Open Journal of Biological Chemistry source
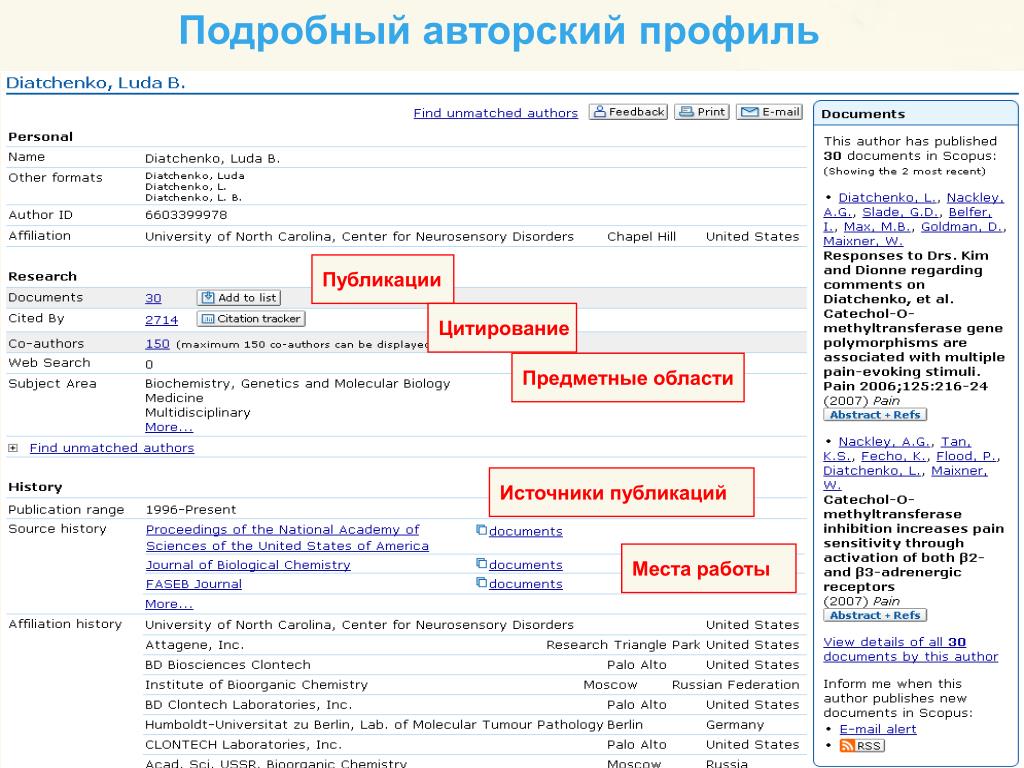Viewport: 1024px width, 768px height. click(x=248, y=565)
